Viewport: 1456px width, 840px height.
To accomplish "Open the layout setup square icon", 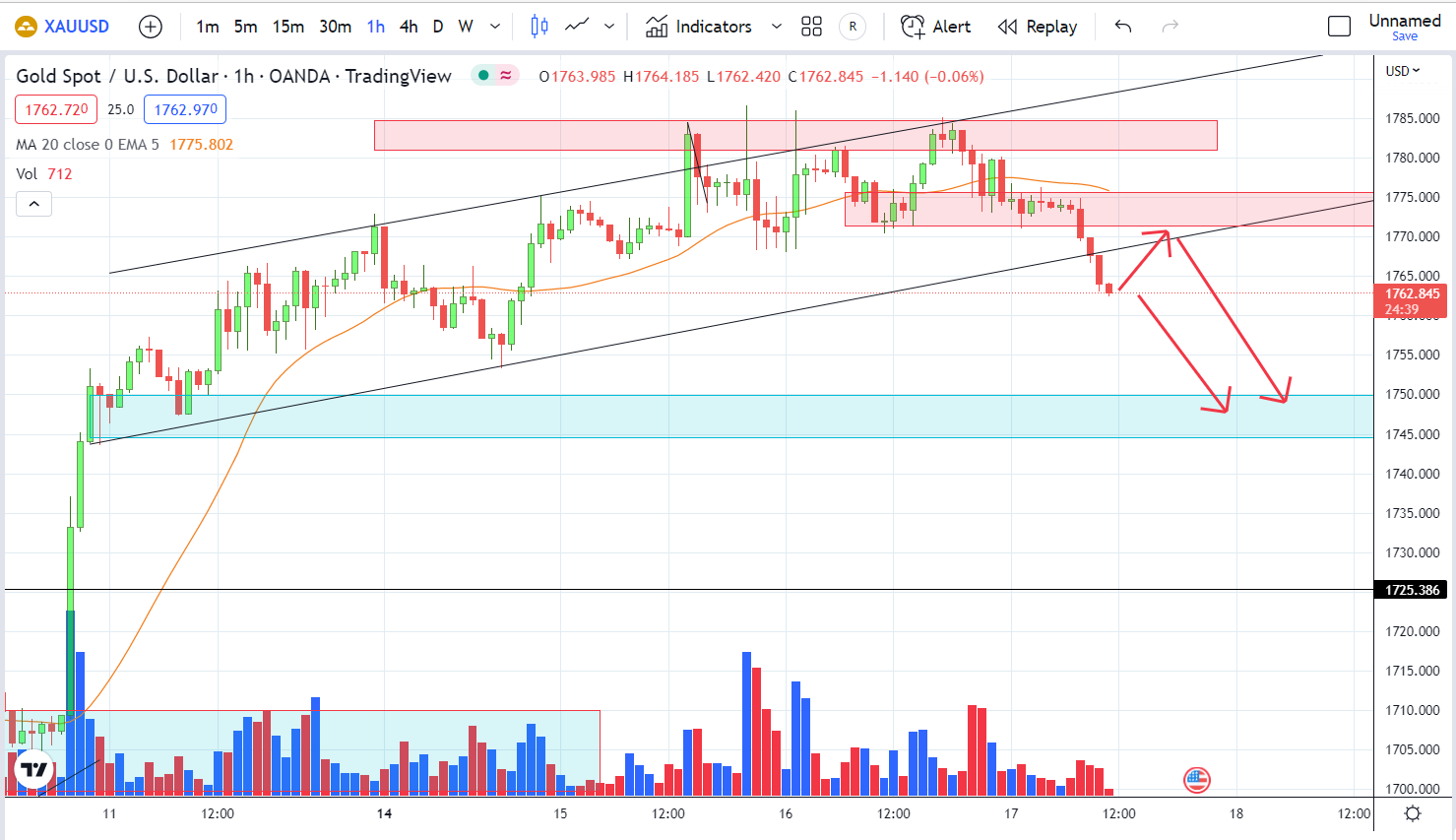I will pos(1339,27).
